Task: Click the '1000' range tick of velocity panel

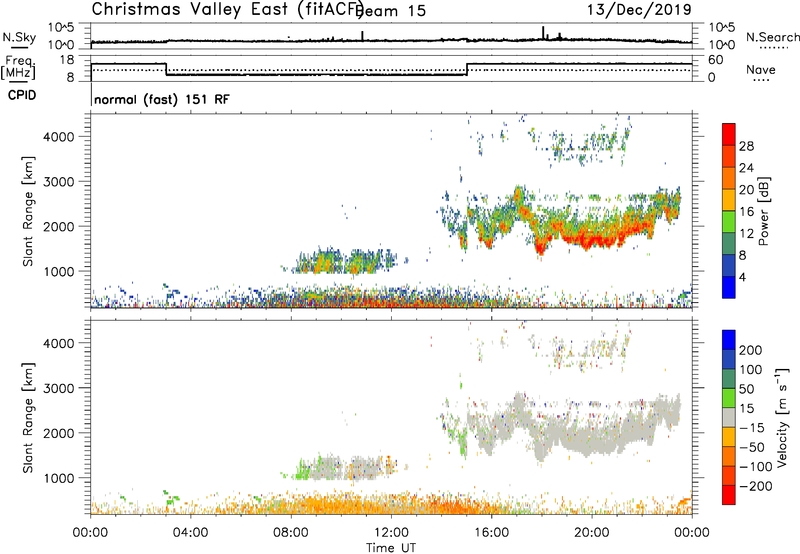Action: (x=59, y=477)
